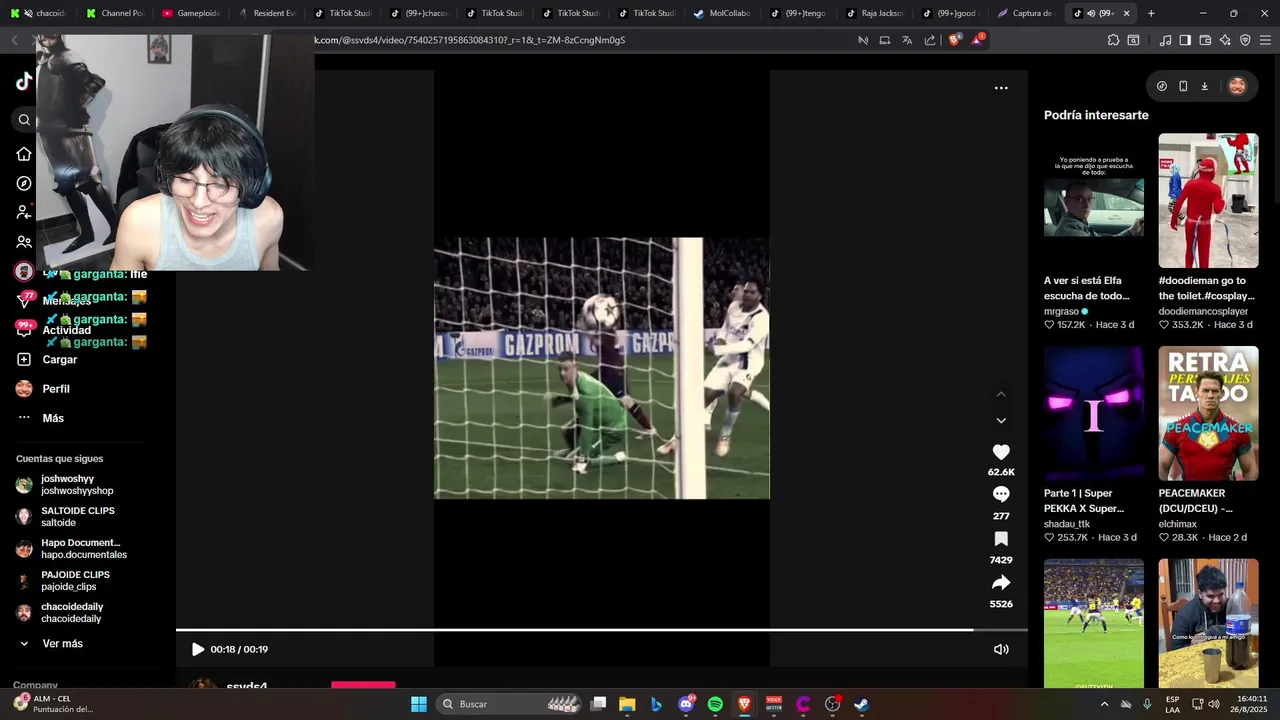Switch to Resident Evil browser tab
The image size is (1280, 720).
pyautogui.click(x=266, y=13)
